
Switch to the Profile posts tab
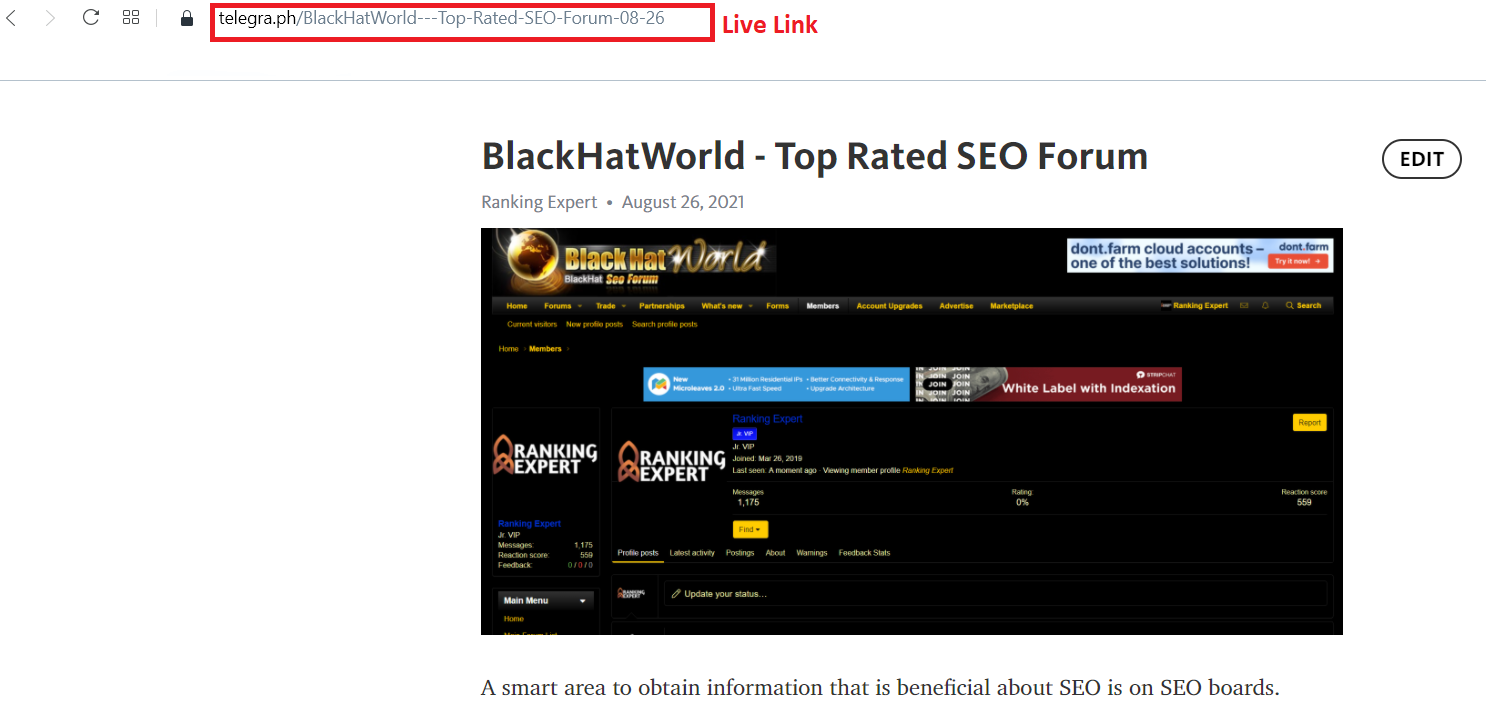coord(638,553)
